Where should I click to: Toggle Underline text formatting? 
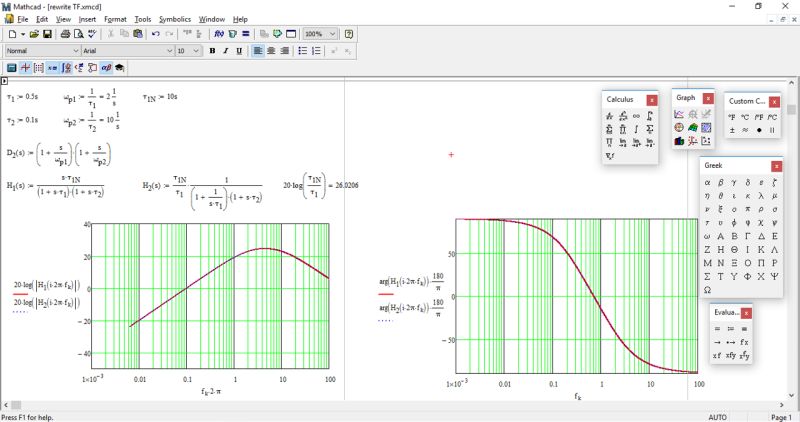(239, 51)
